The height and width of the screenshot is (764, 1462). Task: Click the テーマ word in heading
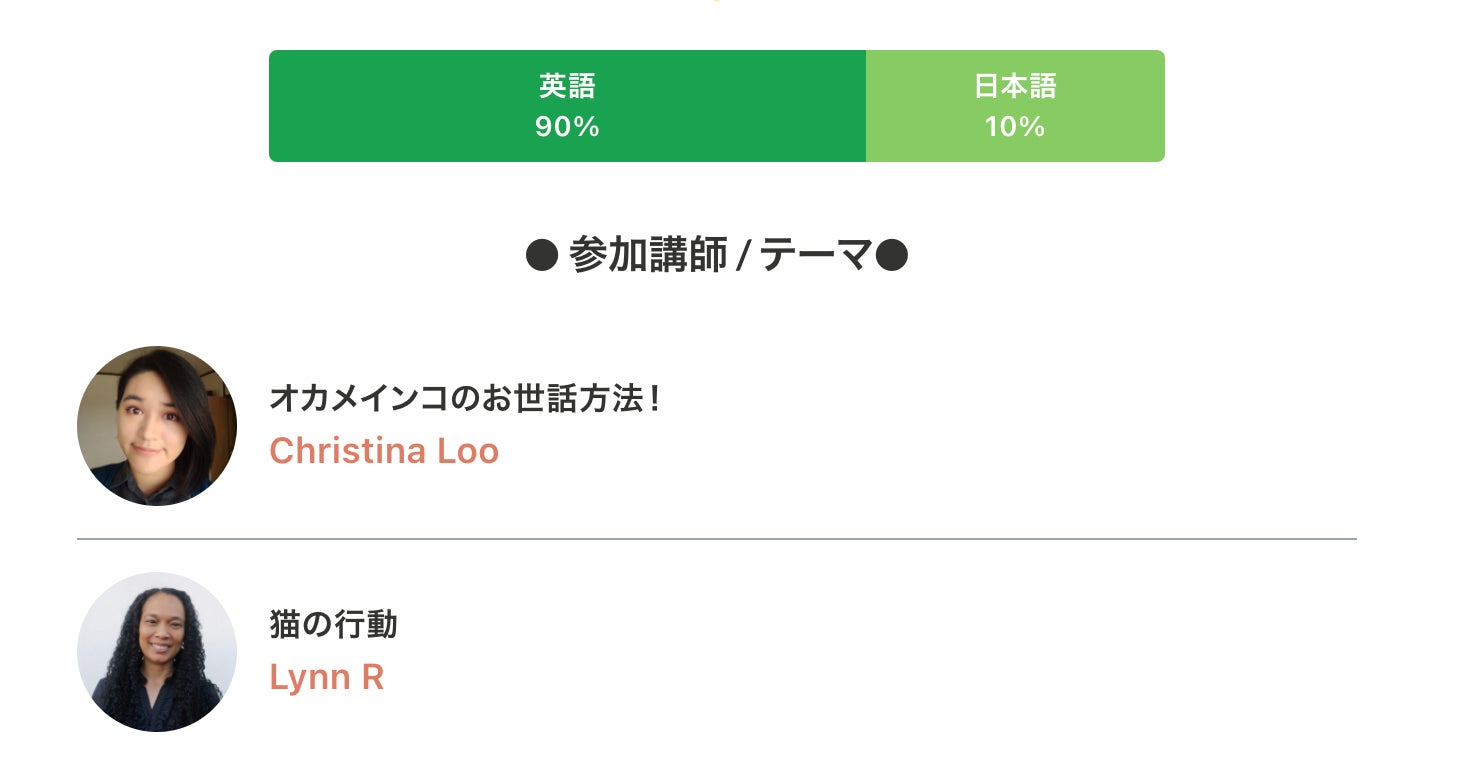click(814, 257)
